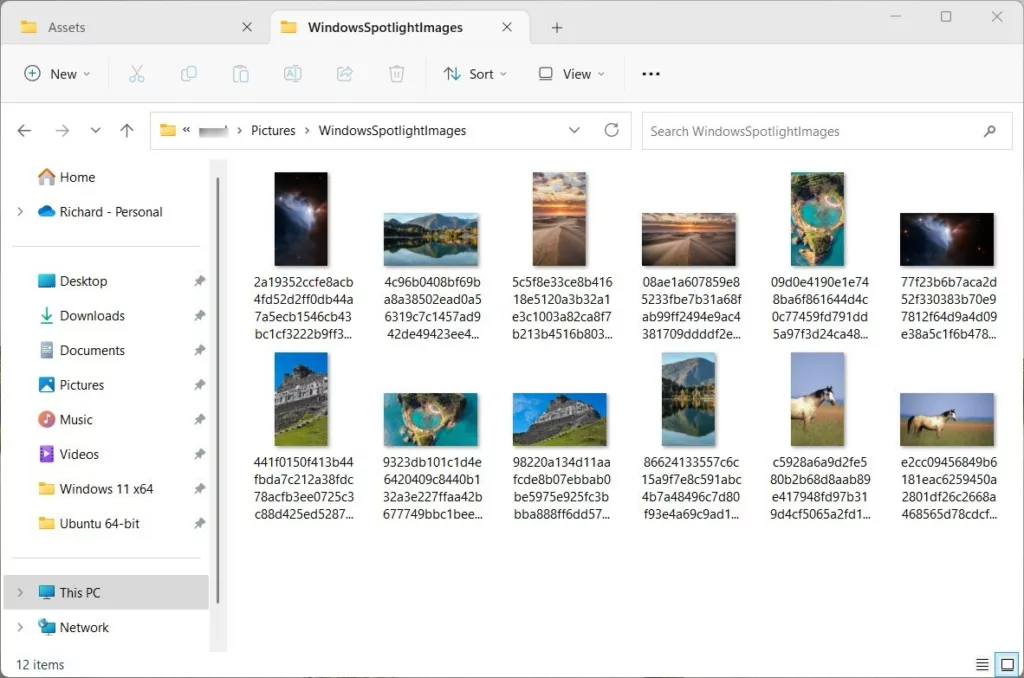This screenshot has width=1024, height=678.
Task: Click the New button
Action: click(57, 74)
